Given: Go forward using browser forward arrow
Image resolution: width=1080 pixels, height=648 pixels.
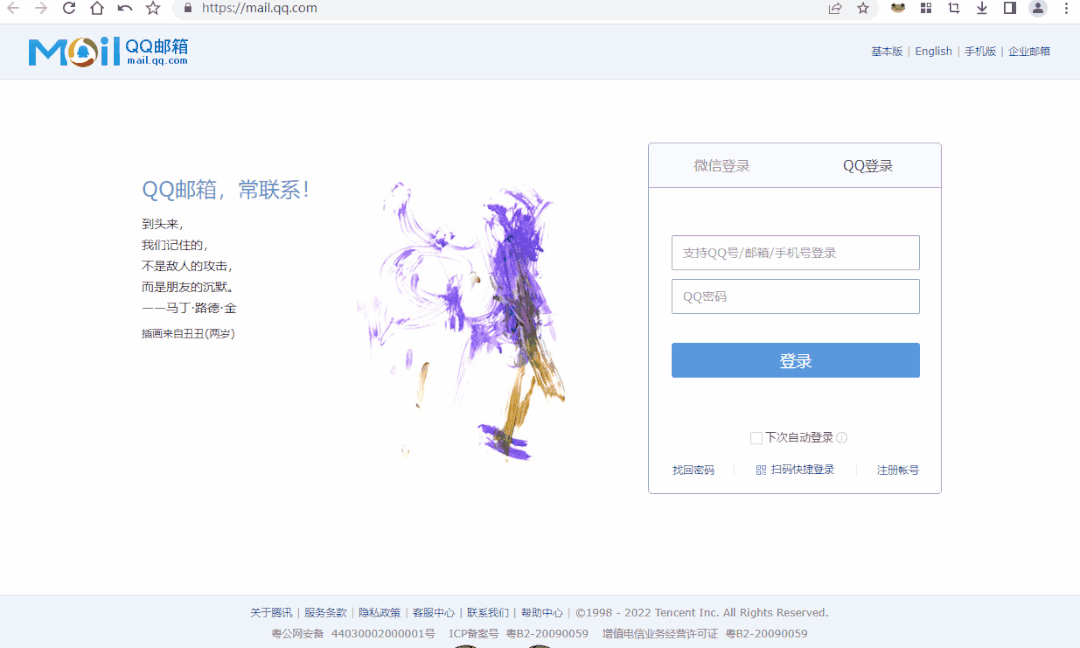Looking at the screenshot, I should pyautogui.click(x=41, y=8).
